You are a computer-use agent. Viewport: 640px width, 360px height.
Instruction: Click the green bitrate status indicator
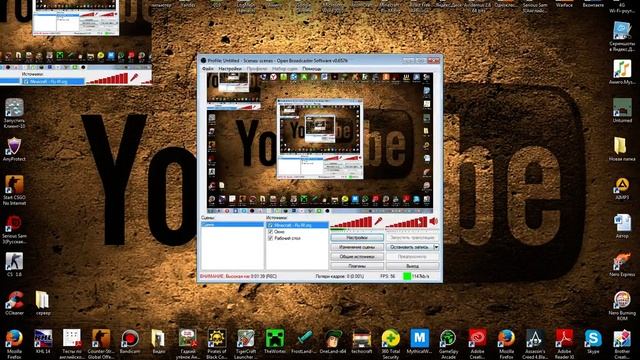pos(407,276)
